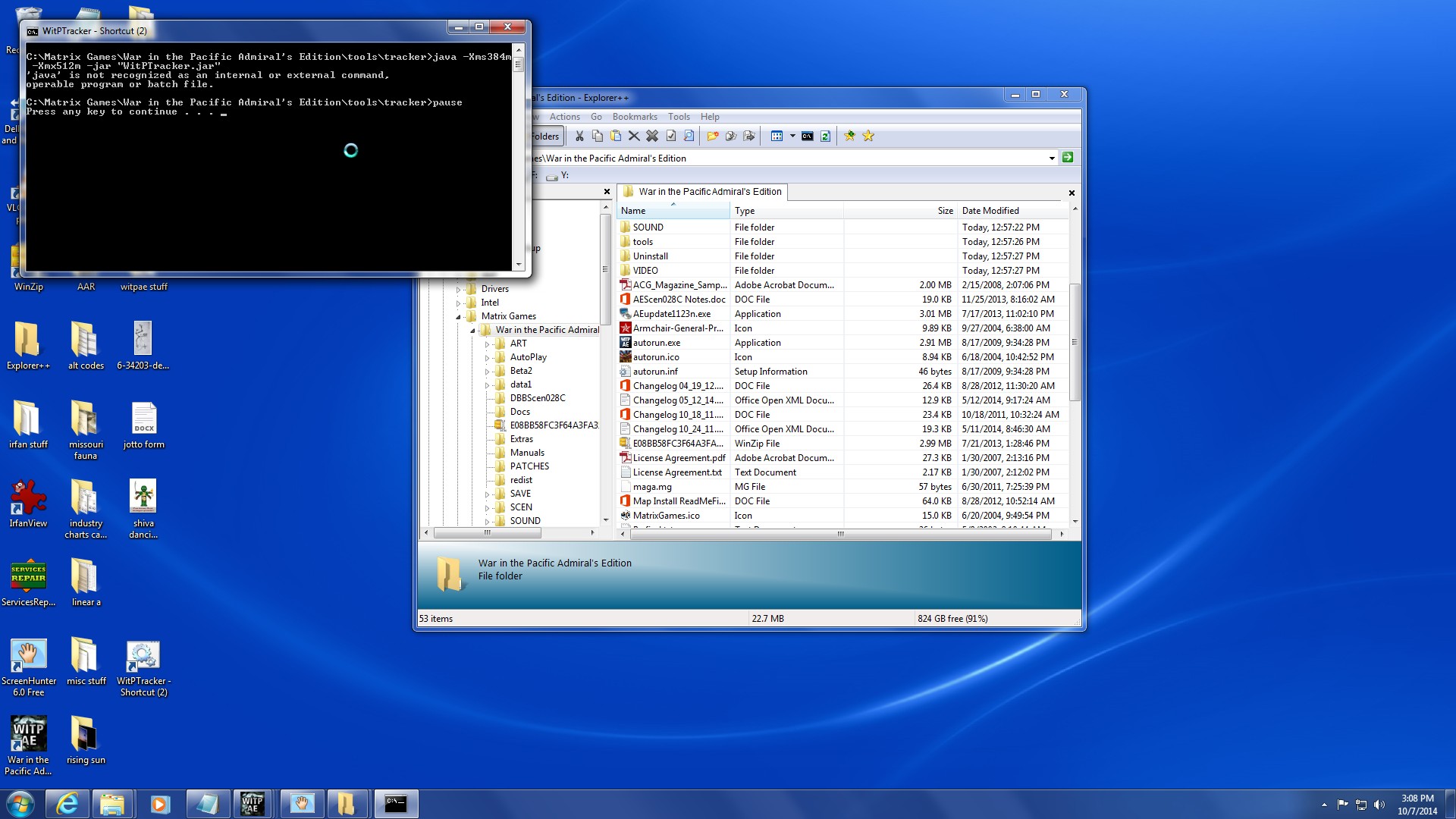Collapse the Matrix Games tree node
Image resolution: width=1456 pixels, height=819 pixels.
[459, 317]
